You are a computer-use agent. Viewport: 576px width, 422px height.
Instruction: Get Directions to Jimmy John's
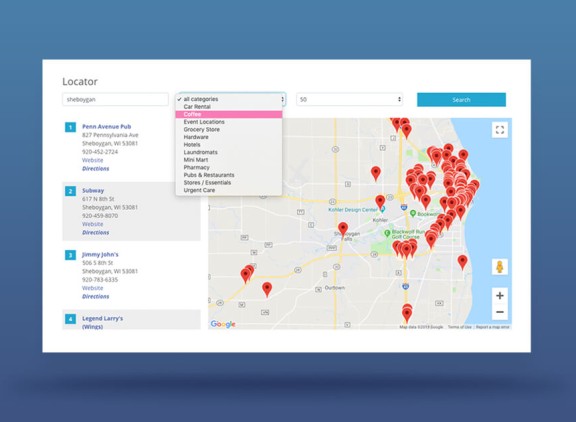[x=96, y=296]
